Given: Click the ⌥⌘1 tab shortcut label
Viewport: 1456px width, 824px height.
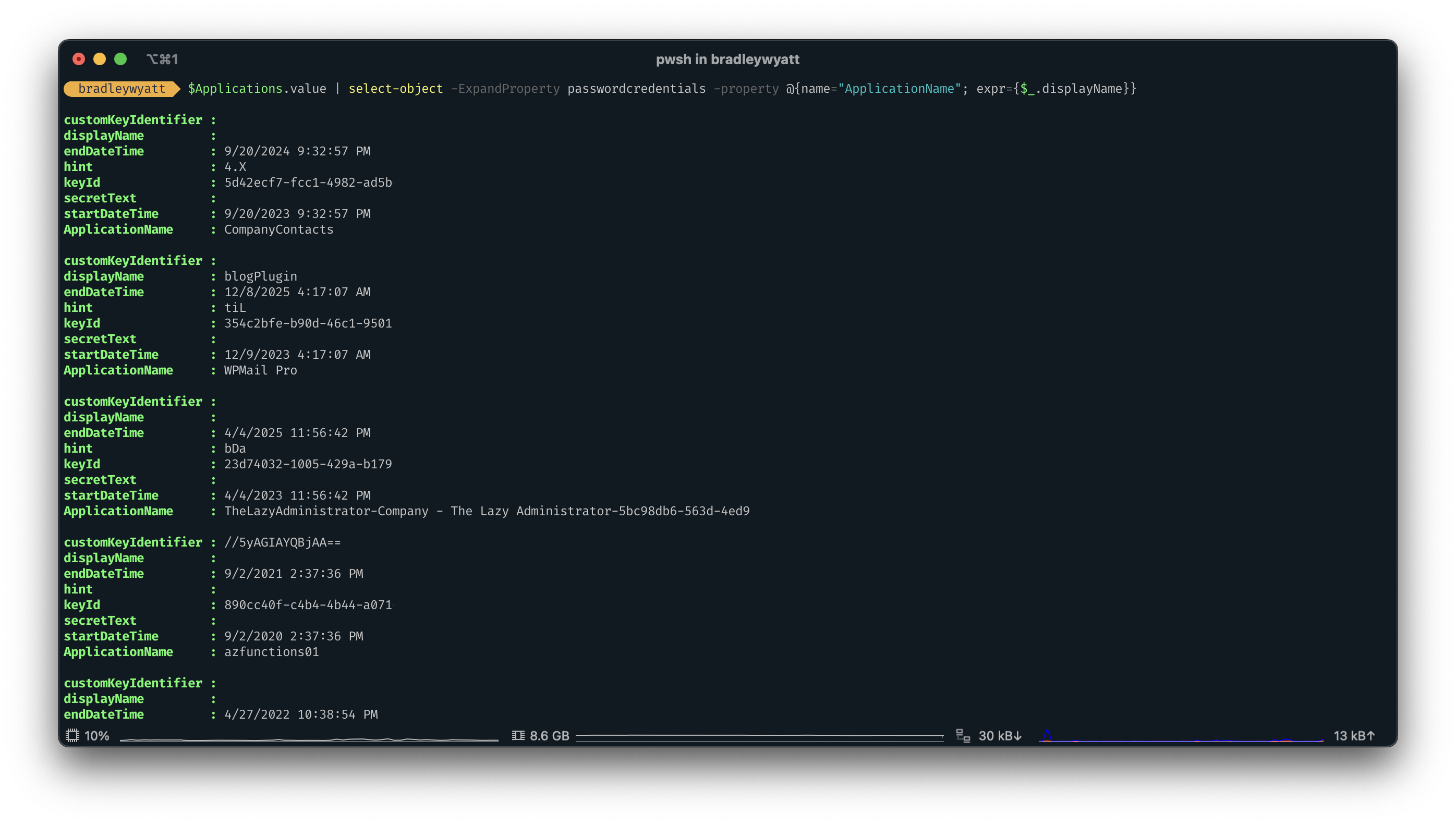Looking at the screenshot, I should (162, 59).
